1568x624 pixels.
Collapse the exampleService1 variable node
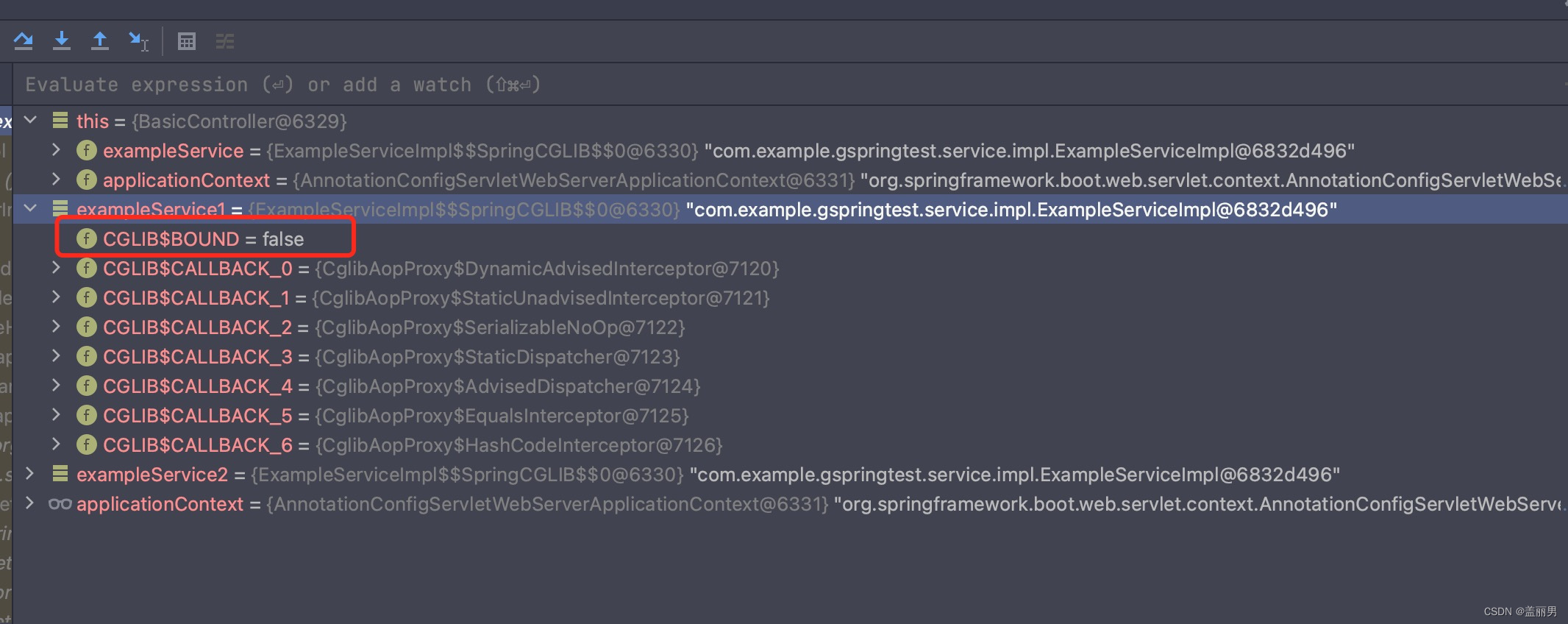point(30,209)
